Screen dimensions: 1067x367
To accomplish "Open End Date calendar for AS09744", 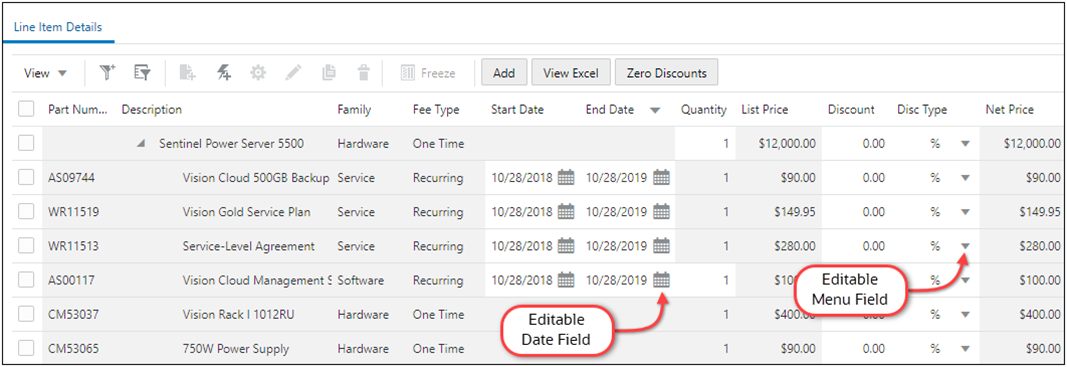I will 661,178.
